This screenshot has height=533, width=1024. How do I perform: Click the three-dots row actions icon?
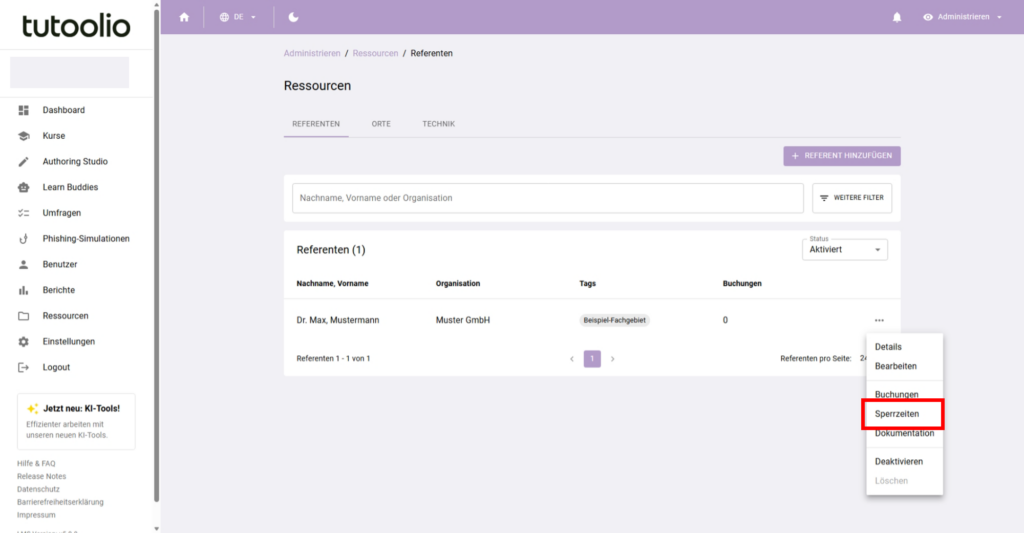(879, 320)
